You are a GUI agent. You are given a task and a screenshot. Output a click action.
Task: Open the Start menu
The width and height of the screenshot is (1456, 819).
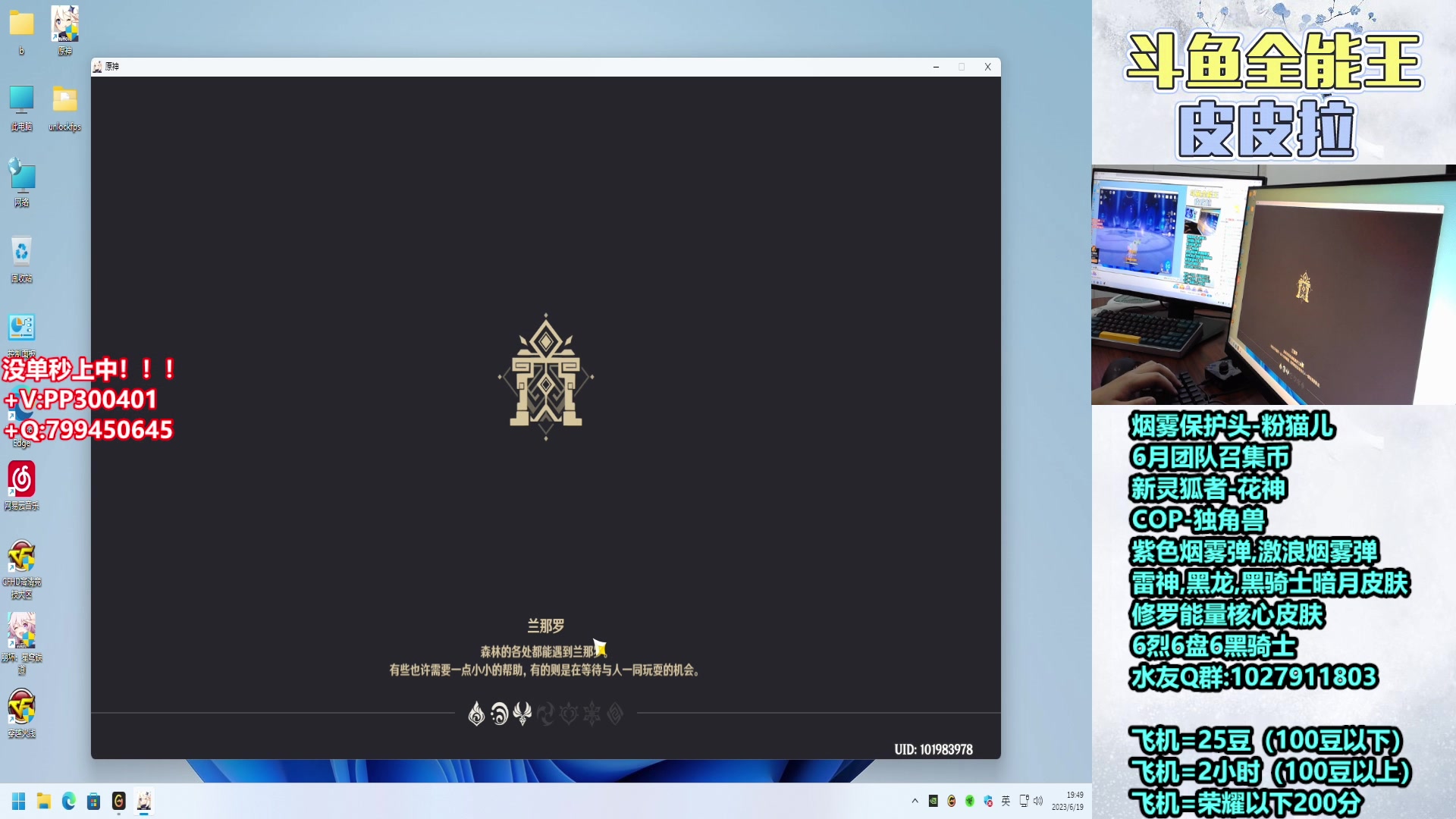coord(18,802)
